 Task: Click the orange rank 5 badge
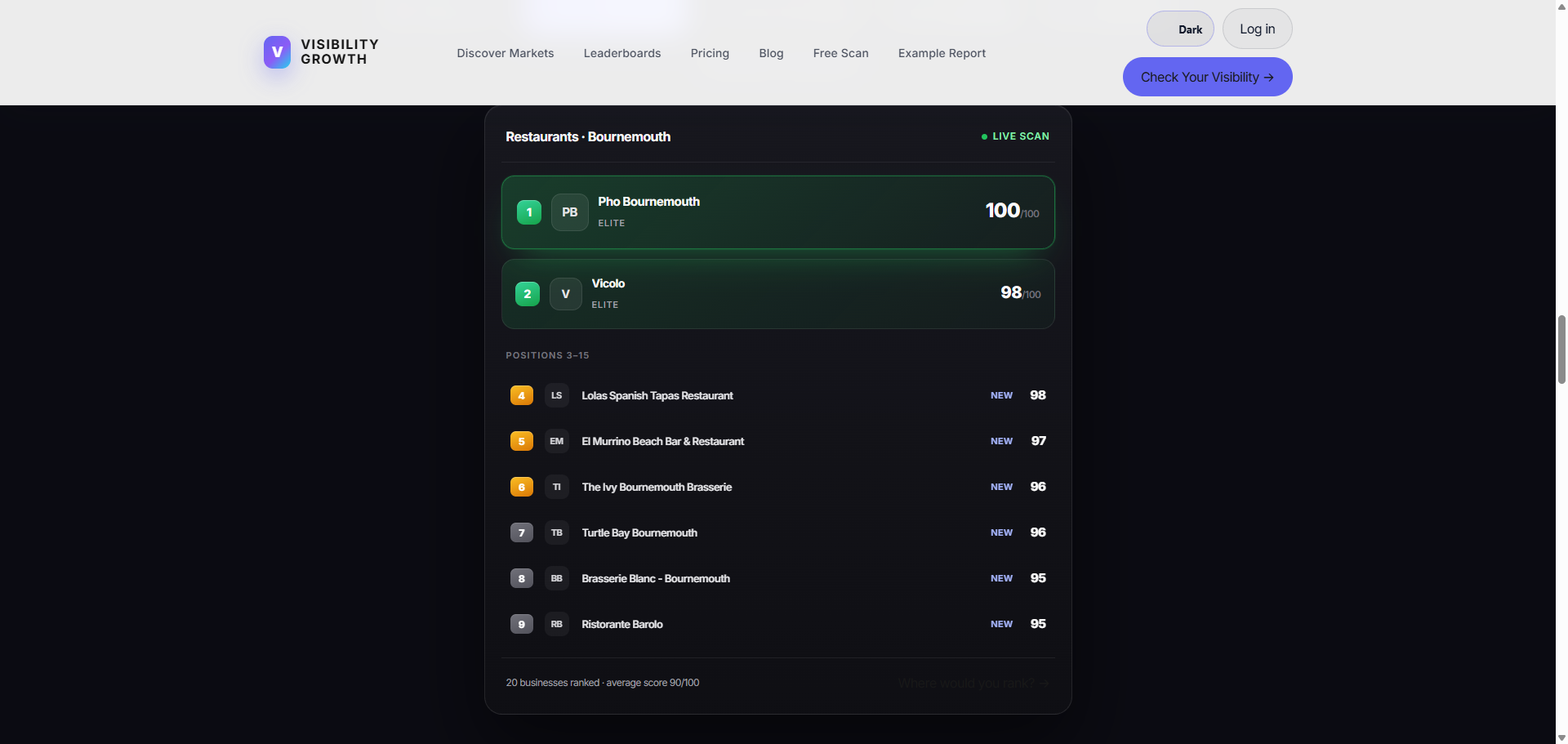coord(522,441)
